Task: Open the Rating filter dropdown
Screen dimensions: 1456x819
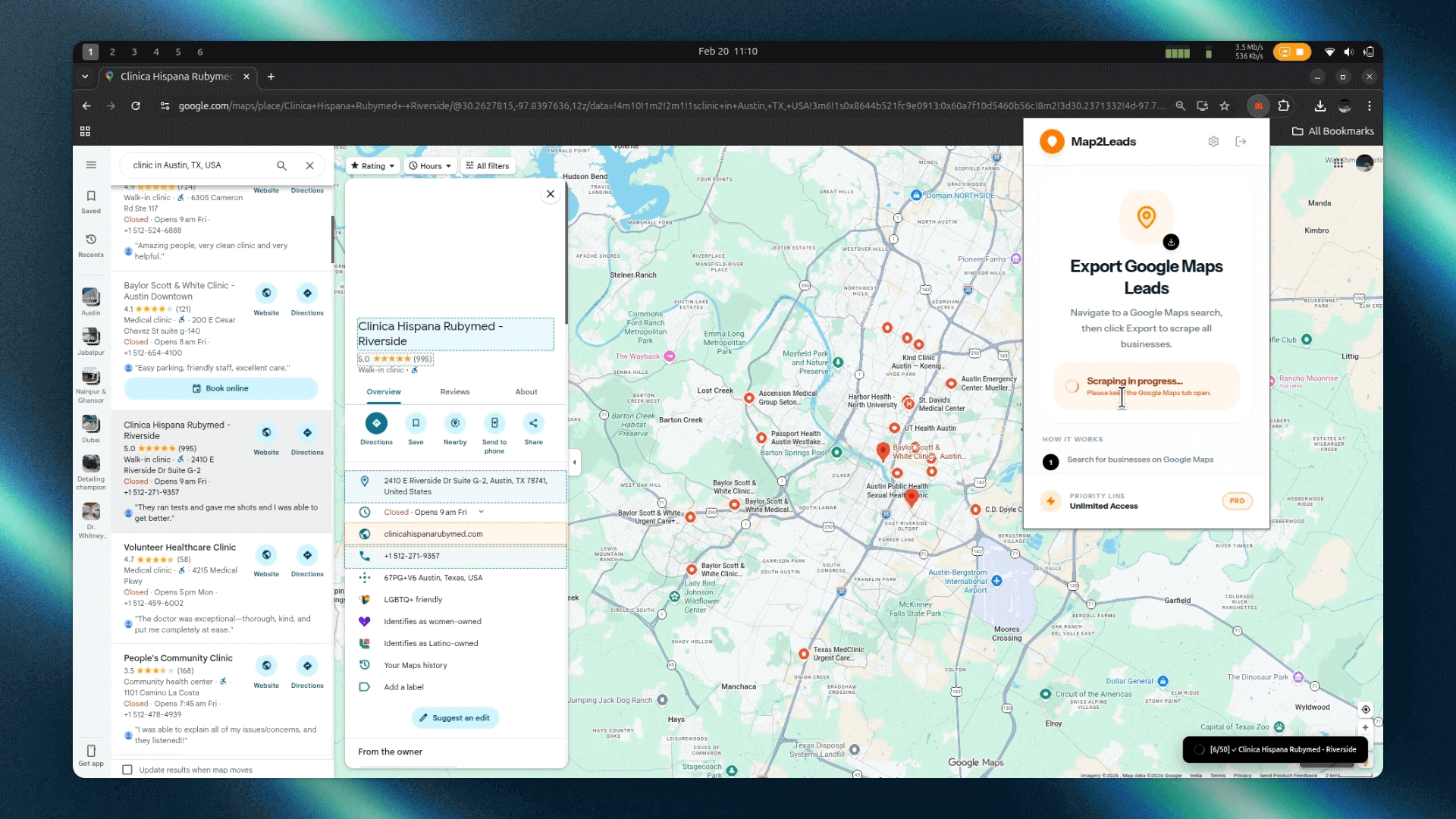Action: (373, 166)
